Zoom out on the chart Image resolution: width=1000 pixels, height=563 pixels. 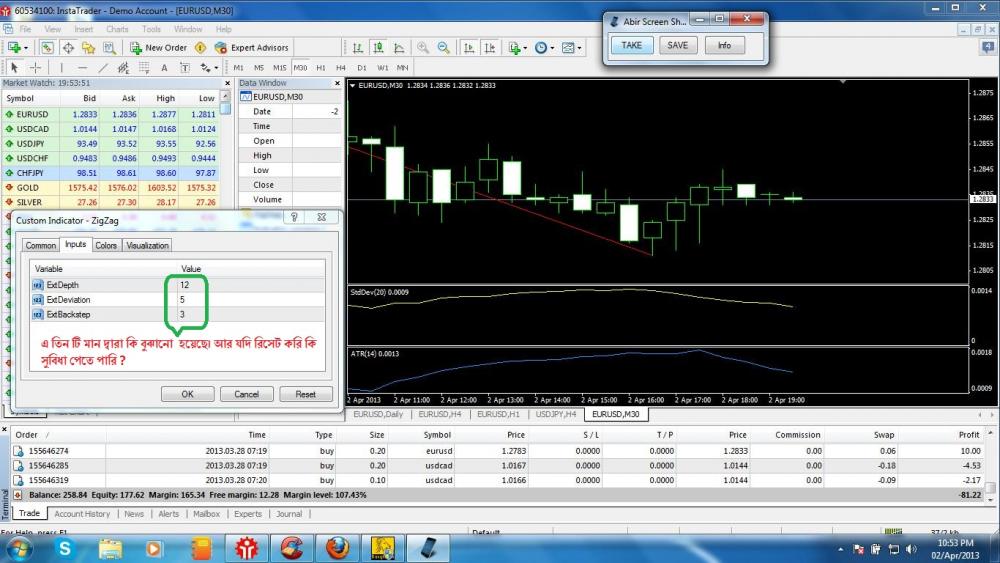coord(443,48)
